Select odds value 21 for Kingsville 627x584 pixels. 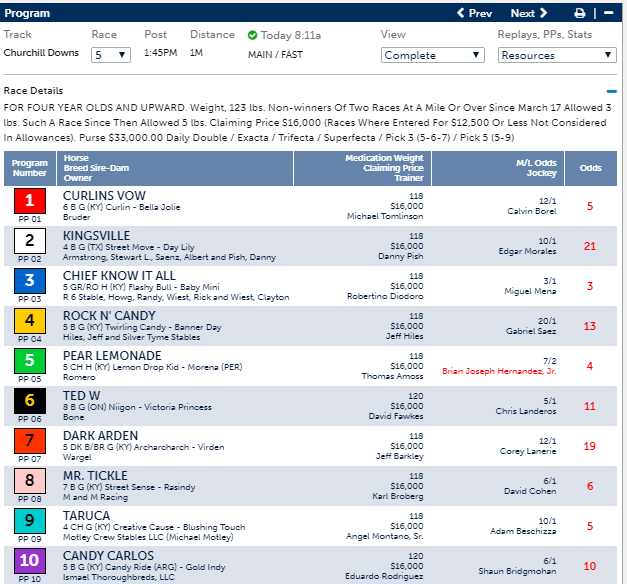590,245
